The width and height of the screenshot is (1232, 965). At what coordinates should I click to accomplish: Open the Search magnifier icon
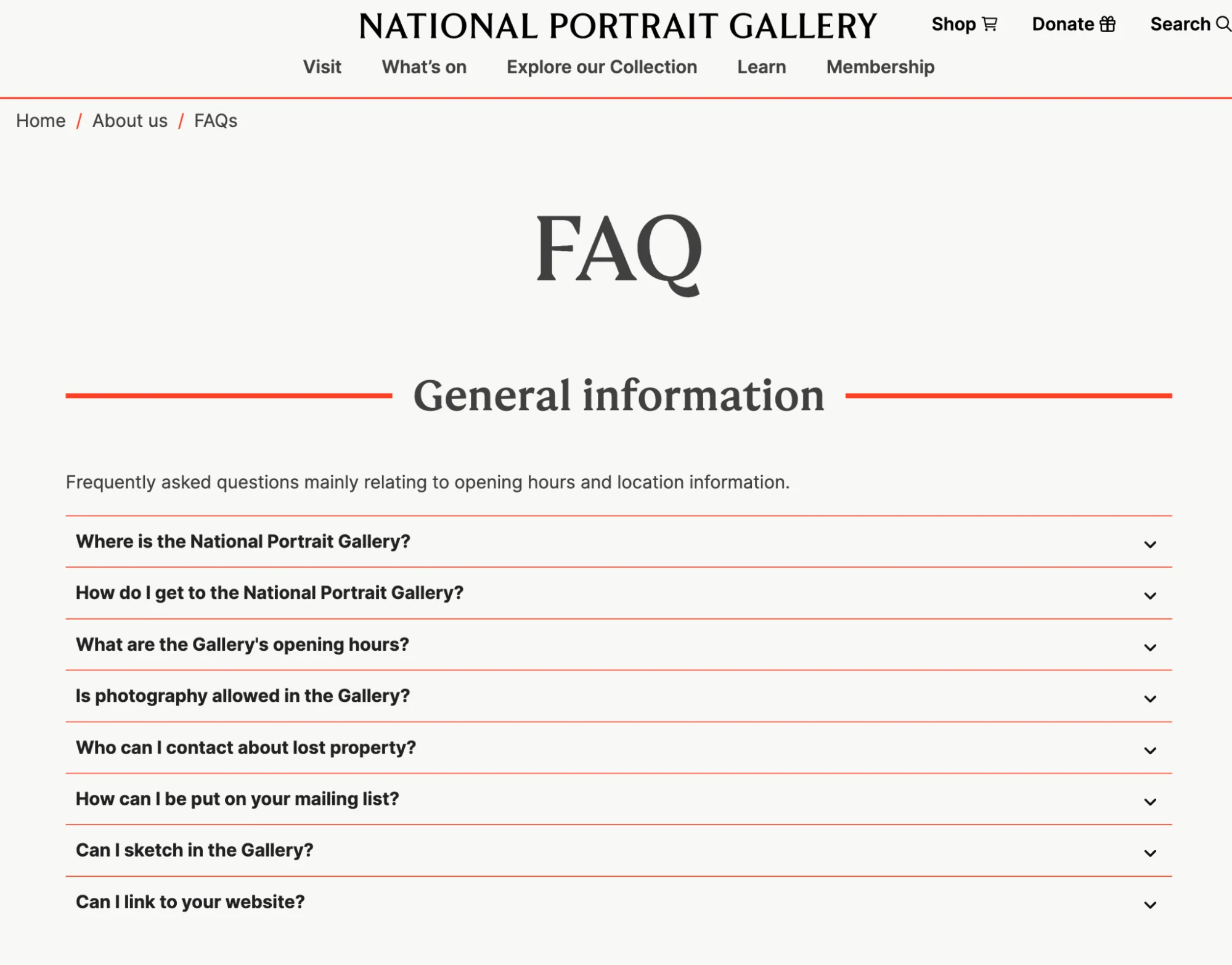[1223, 24]
